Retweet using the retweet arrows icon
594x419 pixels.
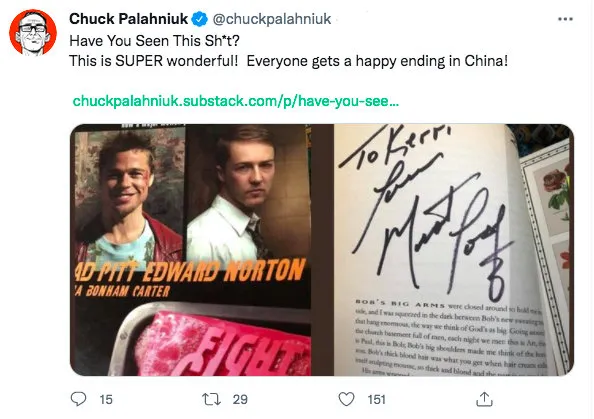coord(211,399)
